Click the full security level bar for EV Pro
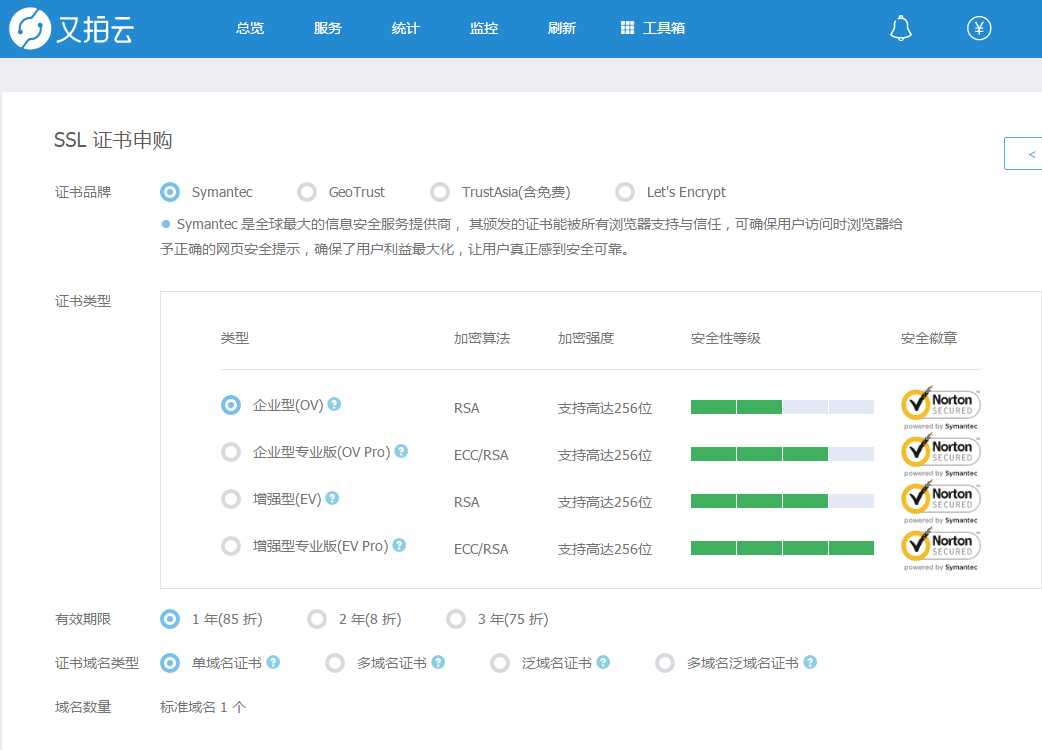 tap(782, 548)
